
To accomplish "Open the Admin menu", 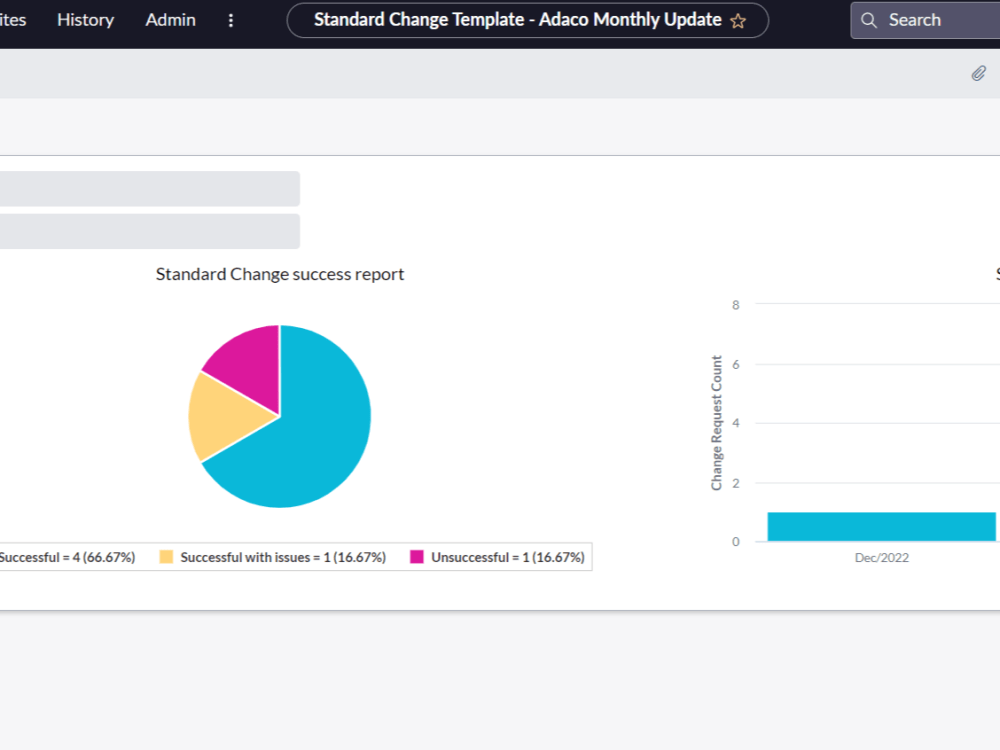I will pyautogui.click(x=170, y=20).
